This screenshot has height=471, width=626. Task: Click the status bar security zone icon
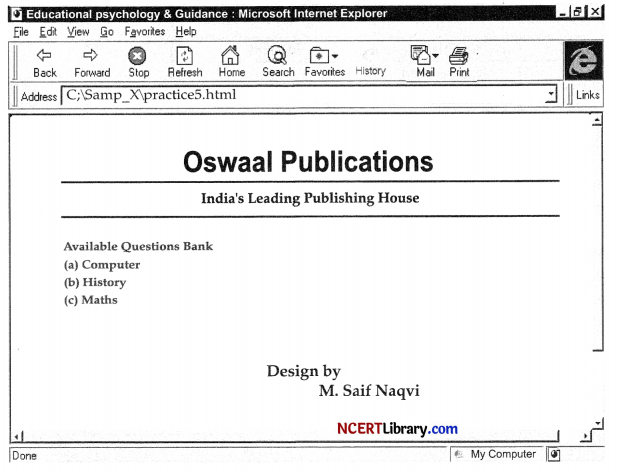(554, 454)
